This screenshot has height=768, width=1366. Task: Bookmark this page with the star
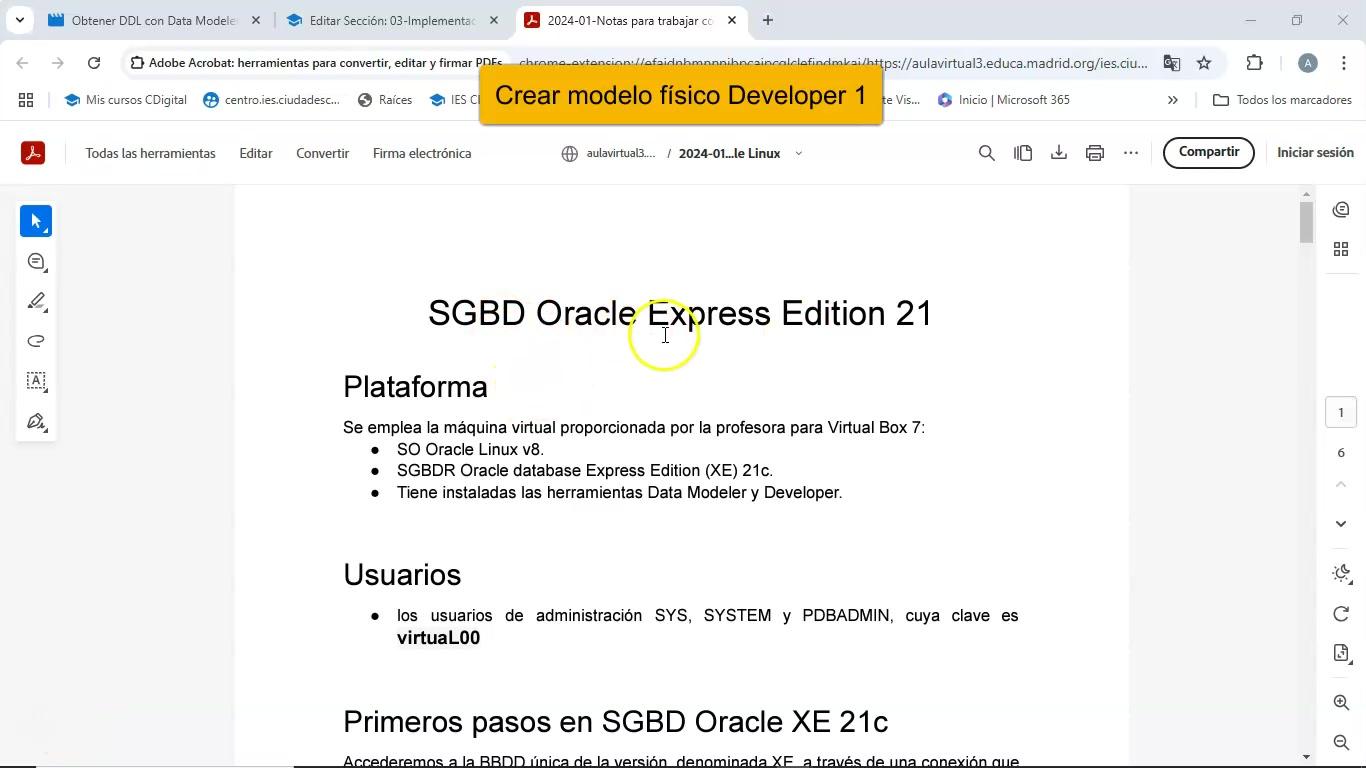point(1204,63)
